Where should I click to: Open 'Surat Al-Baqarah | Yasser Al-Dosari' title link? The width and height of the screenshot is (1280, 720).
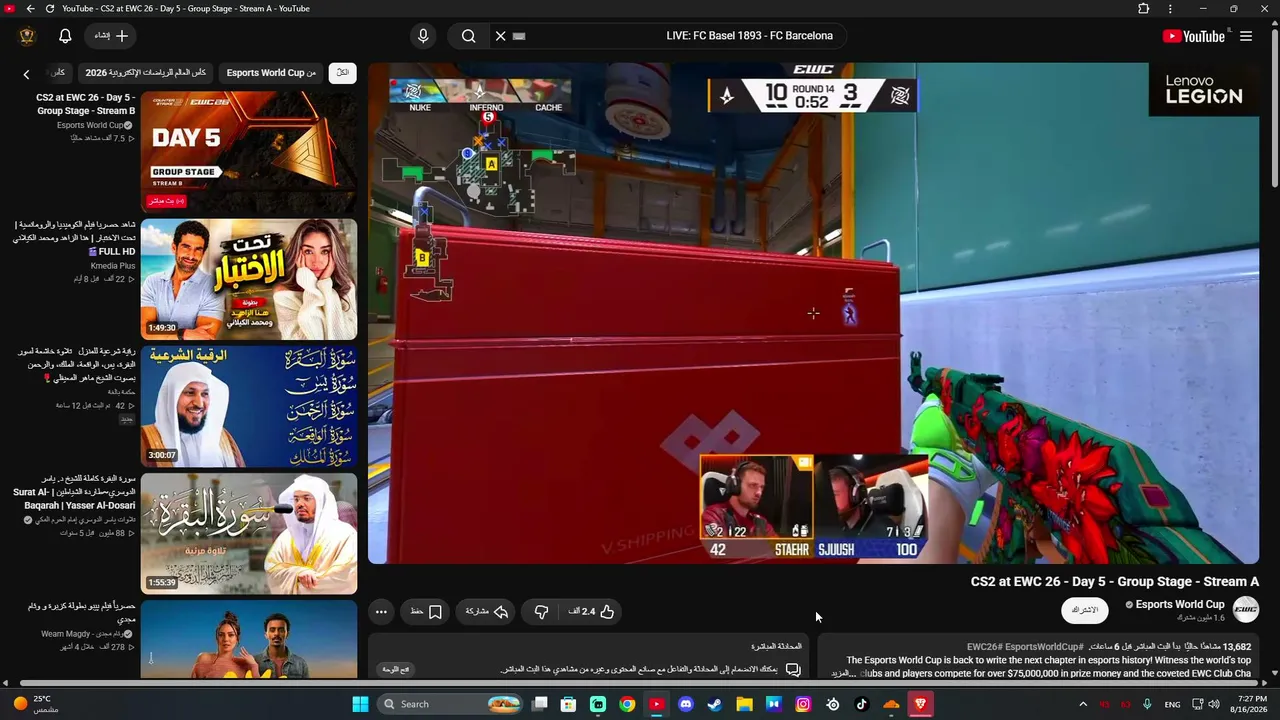tap(76, 492)
